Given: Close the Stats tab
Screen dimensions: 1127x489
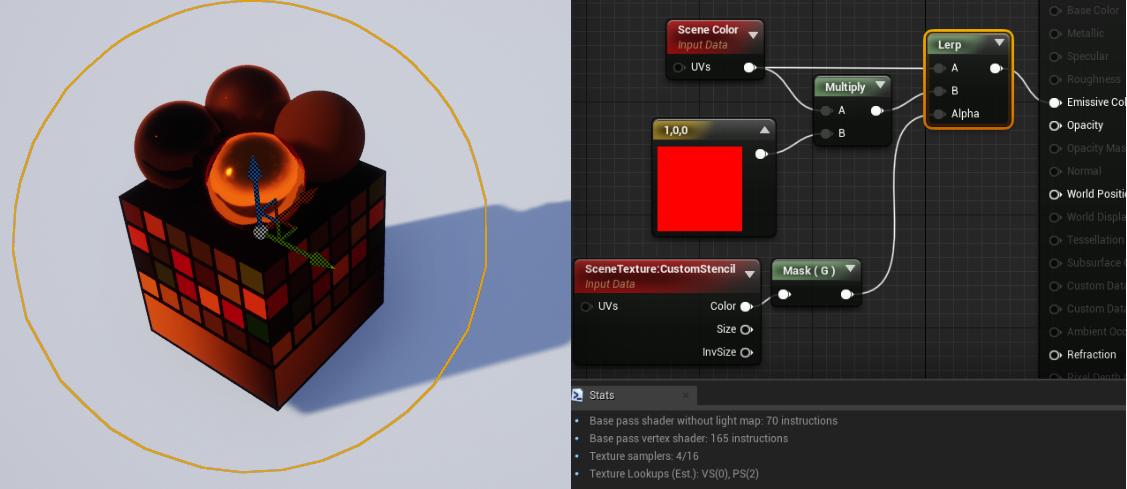Looking at the screenshot, I should pyautogui.click(x=685, y=395).
